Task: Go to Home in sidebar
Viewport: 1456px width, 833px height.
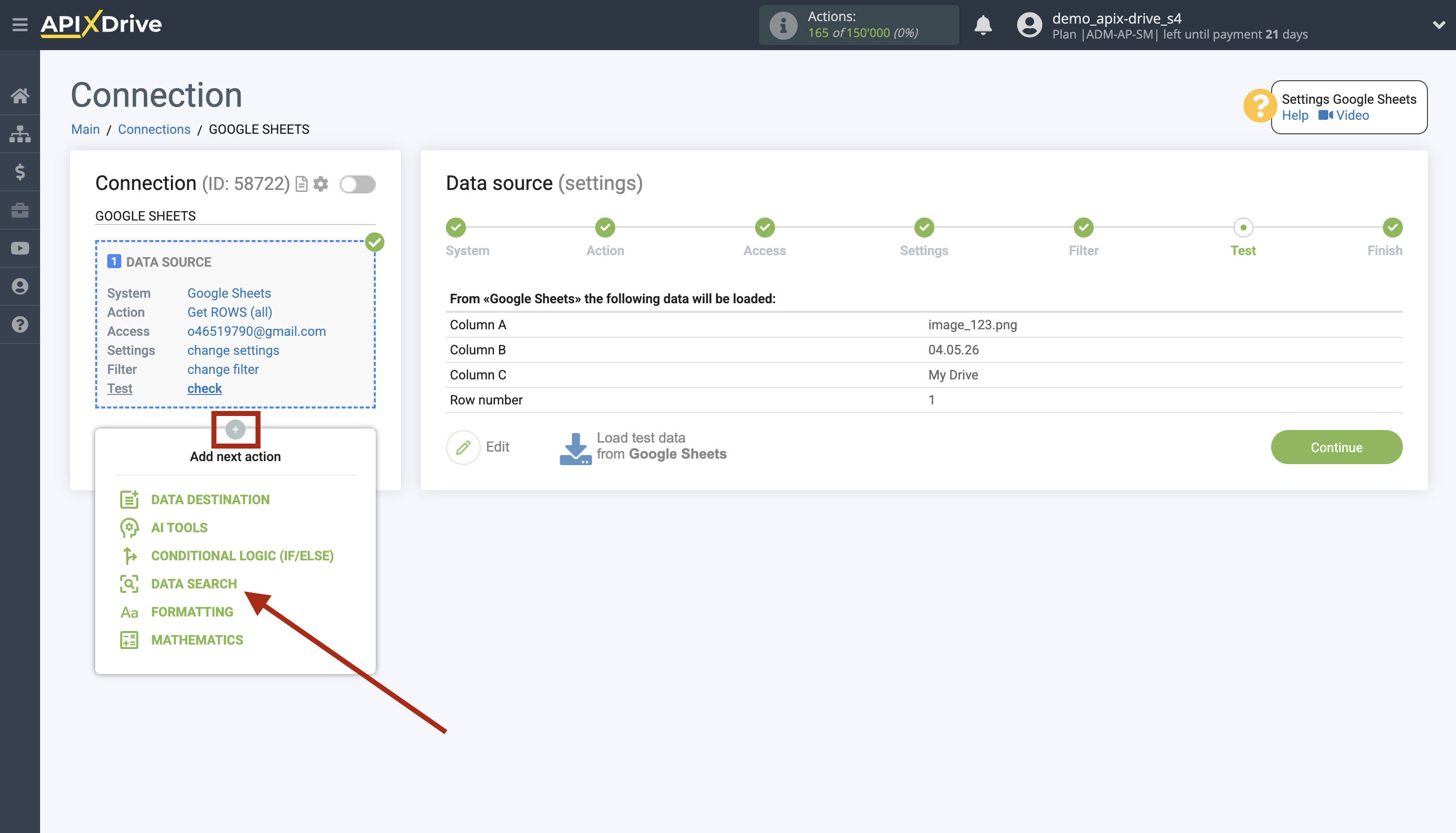Action: [20, 96]
